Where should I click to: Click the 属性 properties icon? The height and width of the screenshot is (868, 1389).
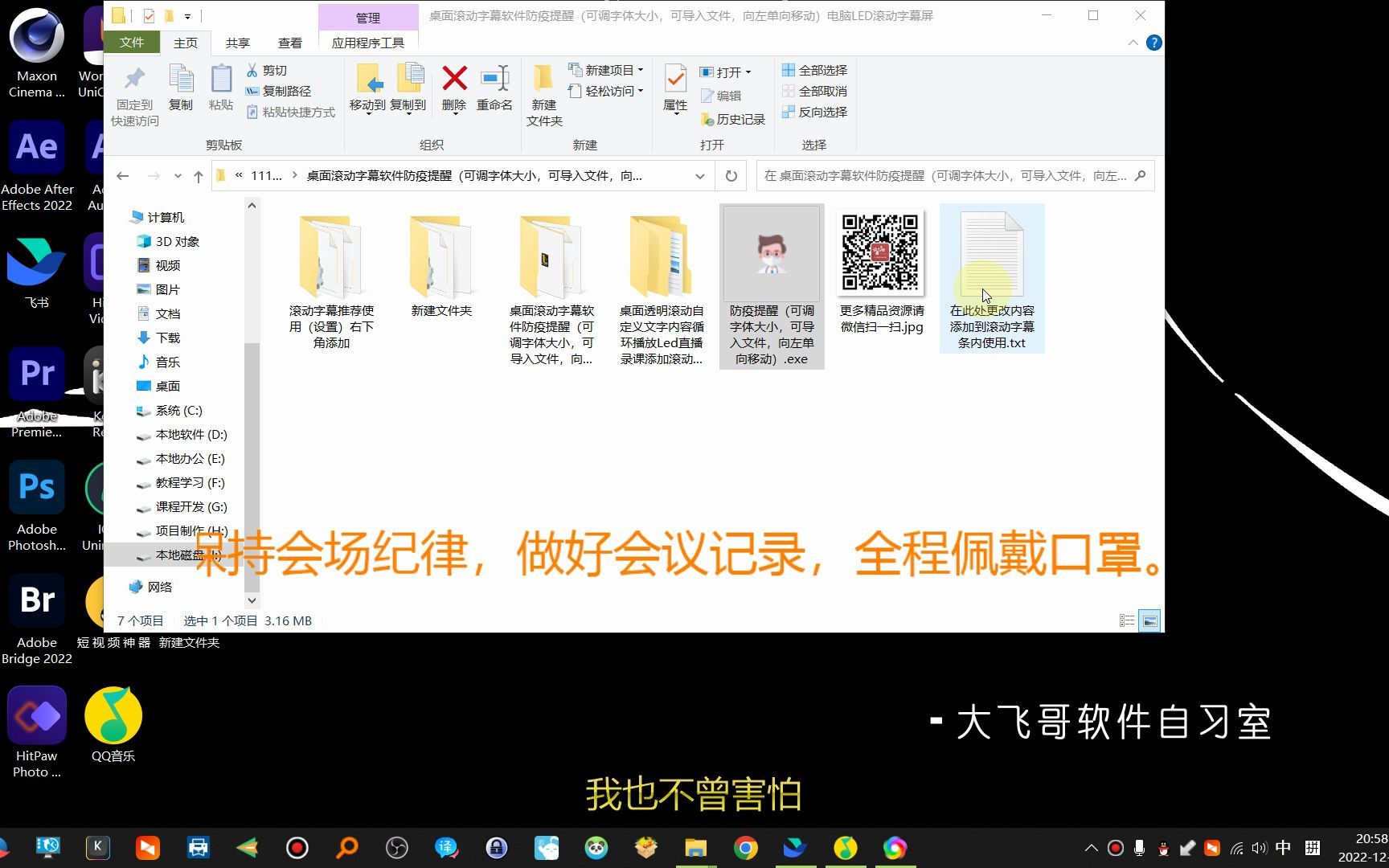(675, 79)
